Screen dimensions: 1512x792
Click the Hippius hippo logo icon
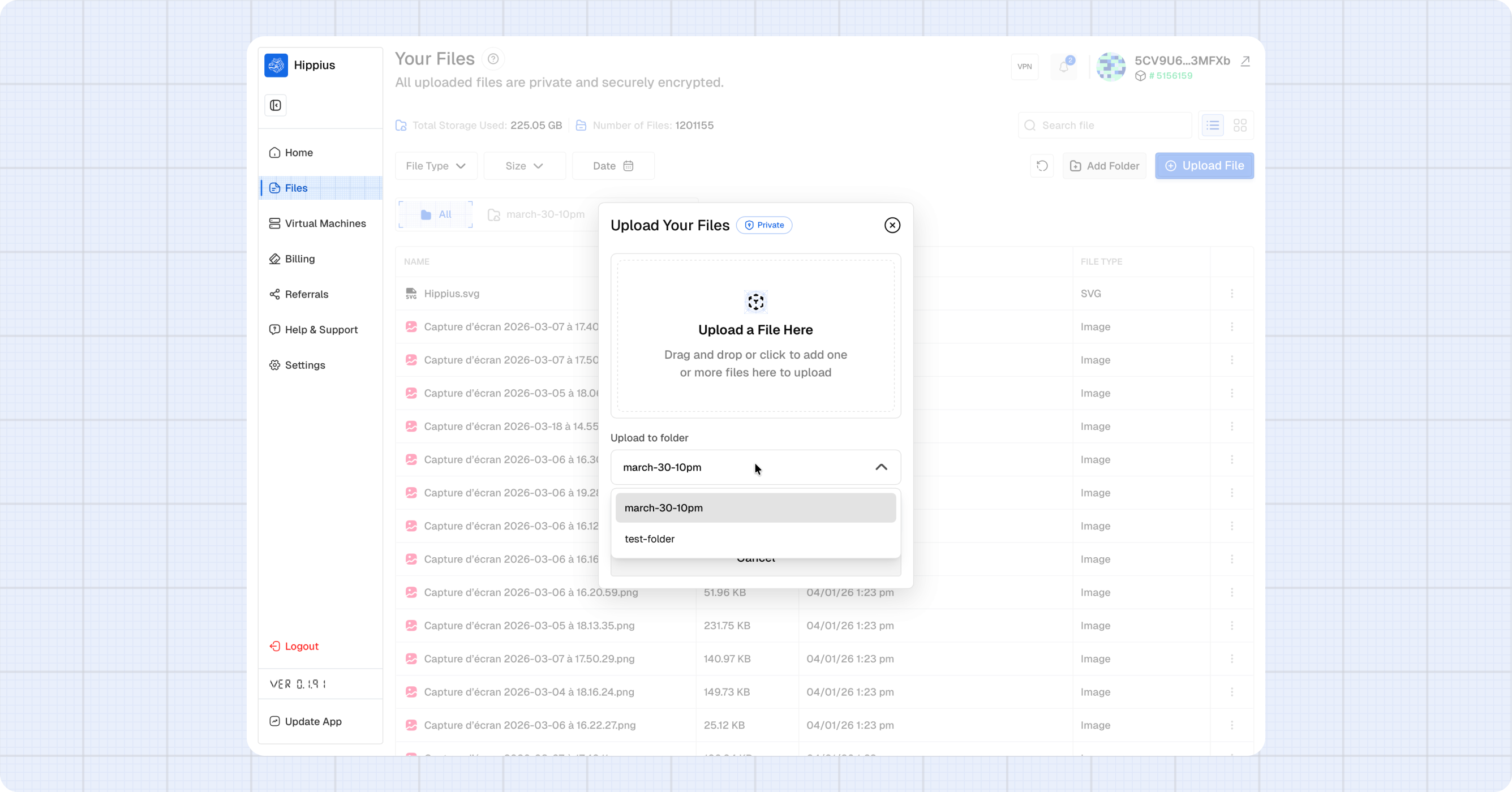(x=276, y=65)
